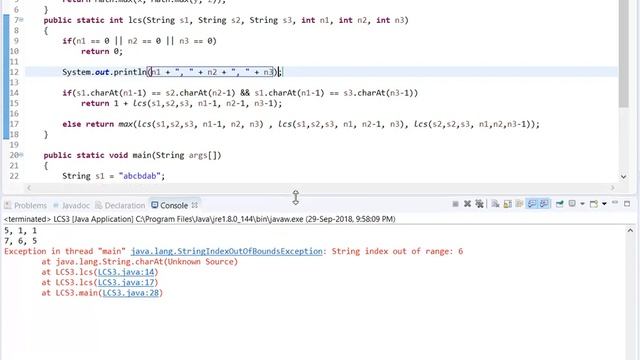
Task: Follow the LCS3.java:17 stack trace link
Action: pos(126,282)
